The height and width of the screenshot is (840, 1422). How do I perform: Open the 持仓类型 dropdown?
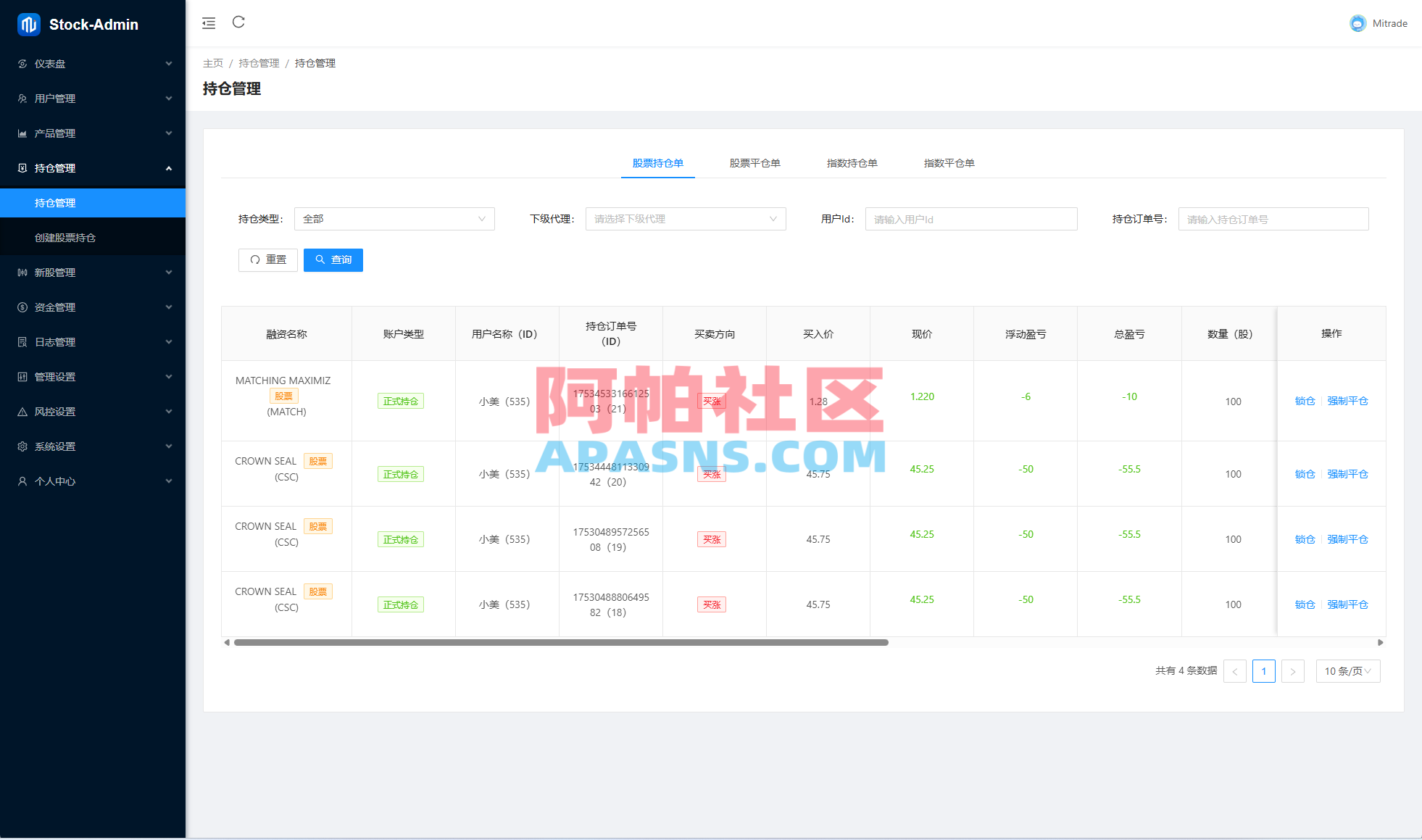tap(394, 219)
